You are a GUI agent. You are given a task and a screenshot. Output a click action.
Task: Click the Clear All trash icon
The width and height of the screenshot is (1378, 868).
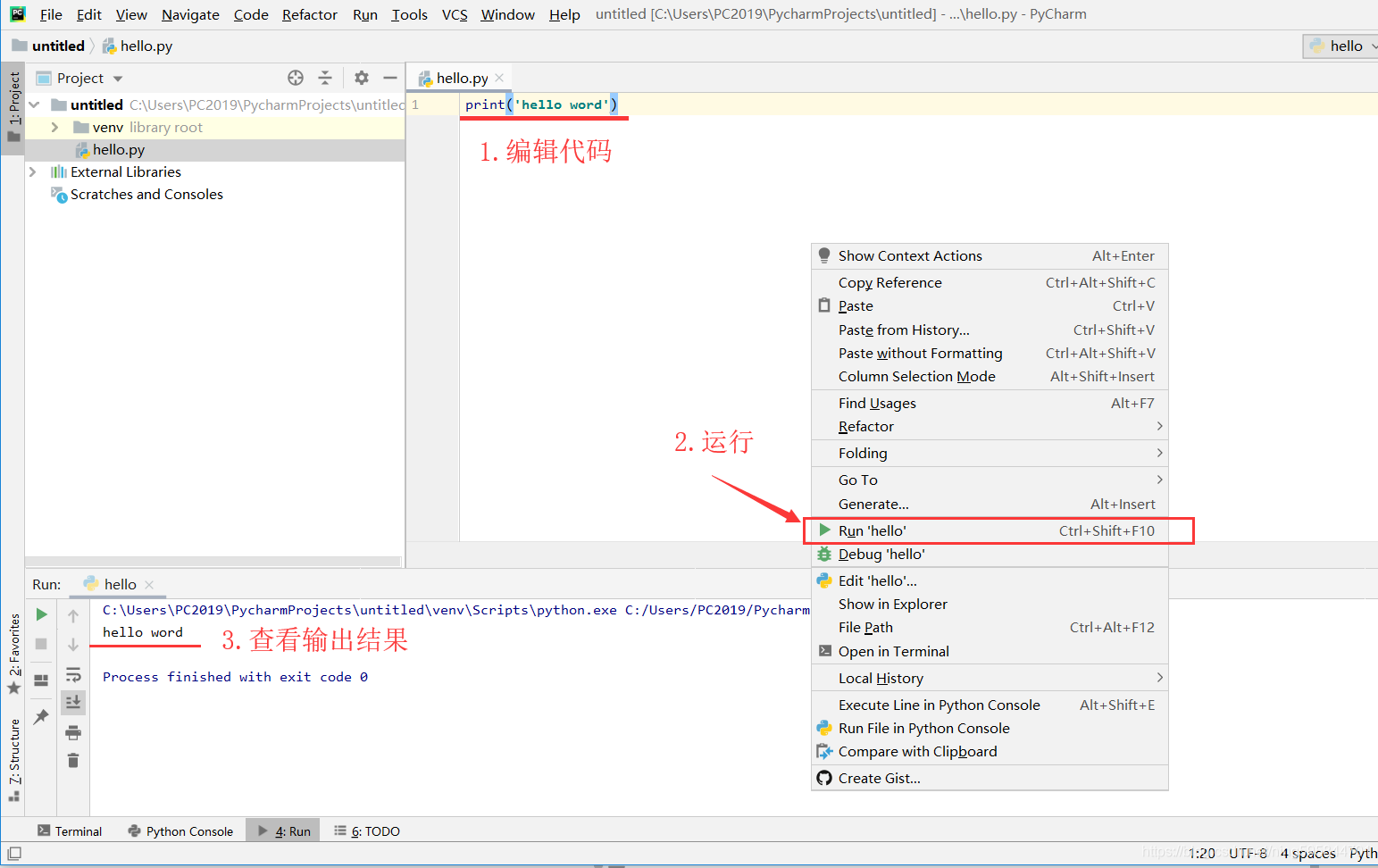click(73, 761)
